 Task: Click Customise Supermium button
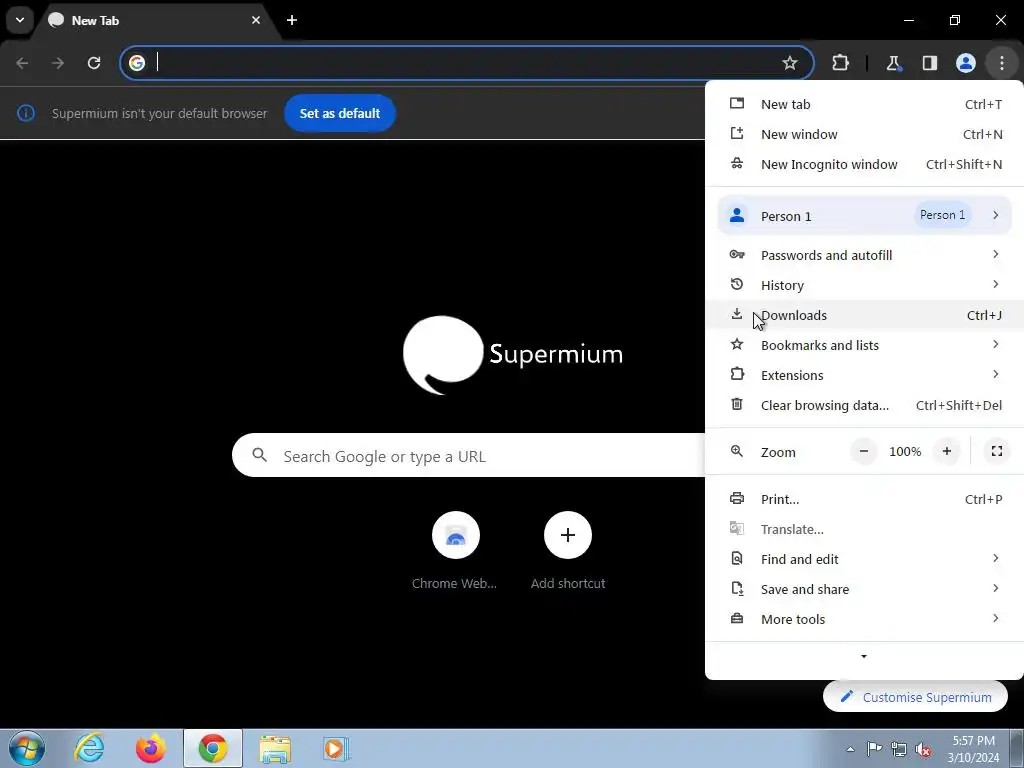tap(915, 697)
